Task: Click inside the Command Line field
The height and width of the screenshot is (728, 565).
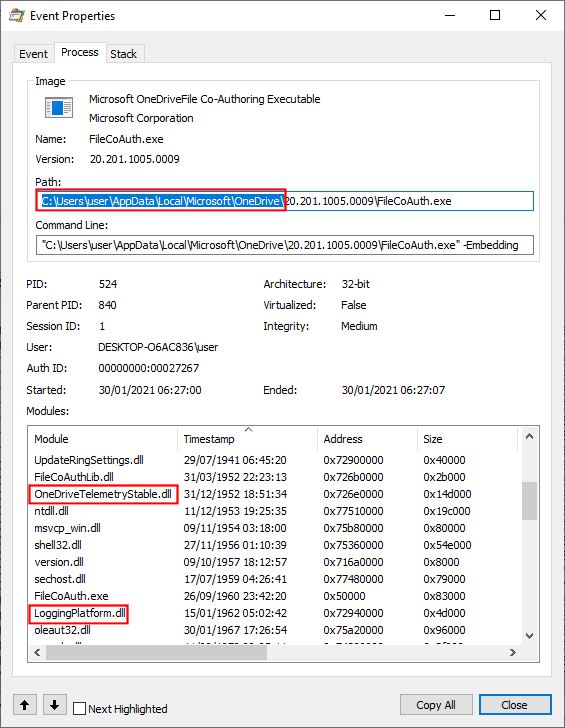Action: click(285, 245)
